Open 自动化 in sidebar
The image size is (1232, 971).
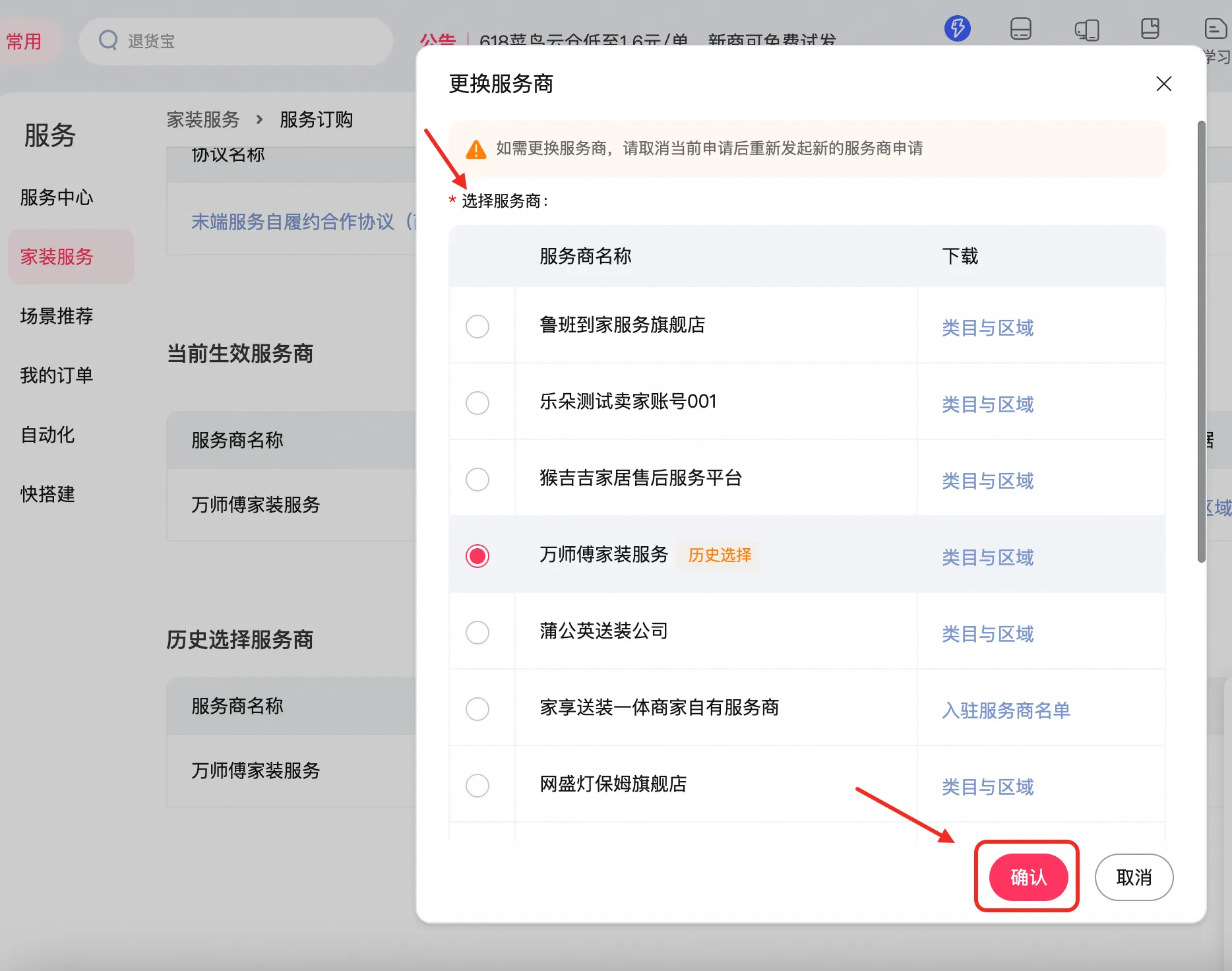pos(47,435)
